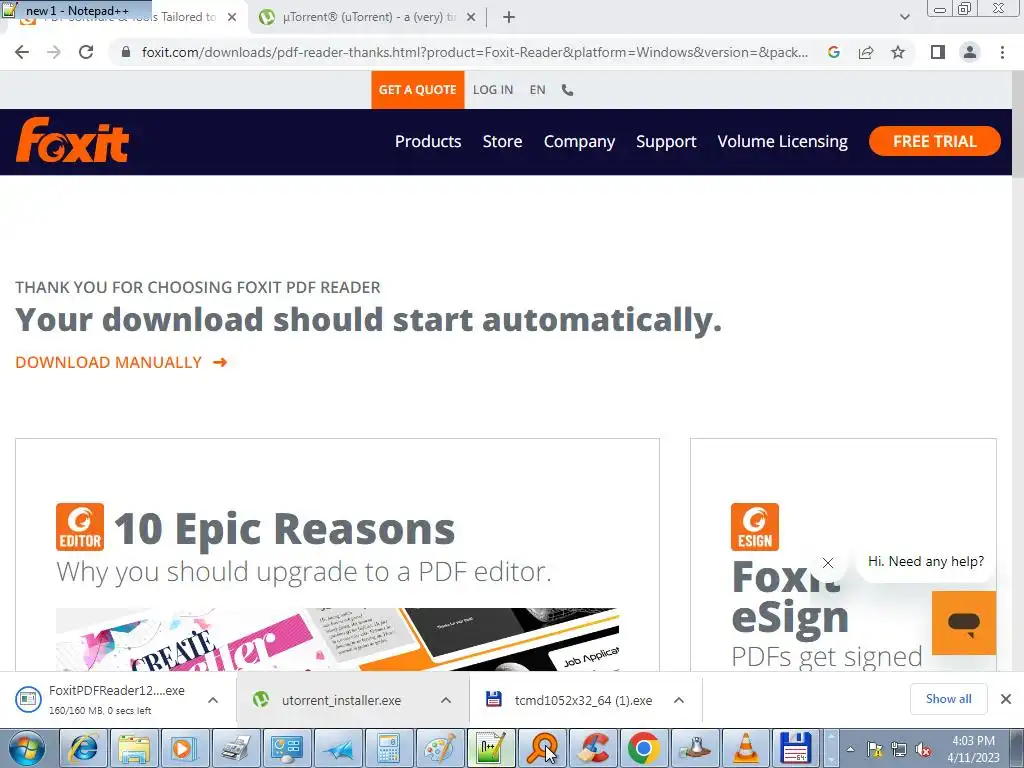The height and width of the screenshot is (768, 1024).
Task: Click the Foxit eSign badge icon
Action: [x=755, y=527]
